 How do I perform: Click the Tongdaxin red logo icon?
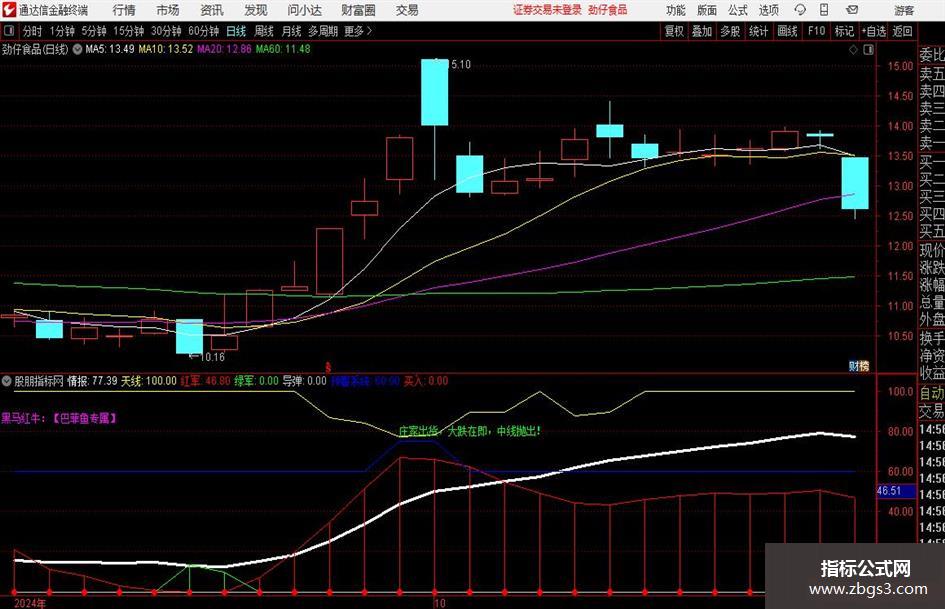pyautogui.click(x=8, y=10)
